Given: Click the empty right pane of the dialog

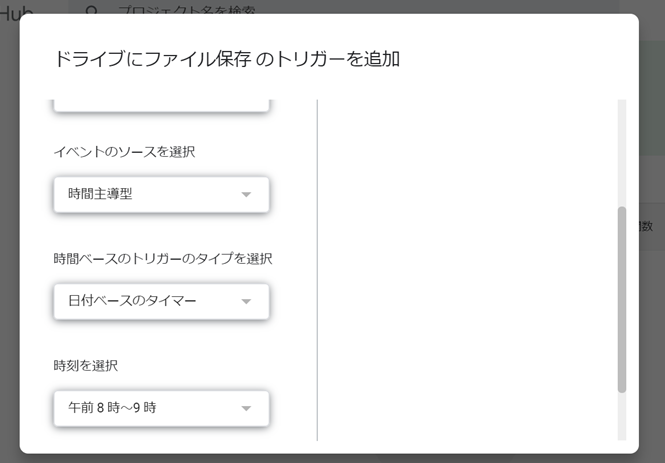Looking at the screenshot, I should 467,271.
